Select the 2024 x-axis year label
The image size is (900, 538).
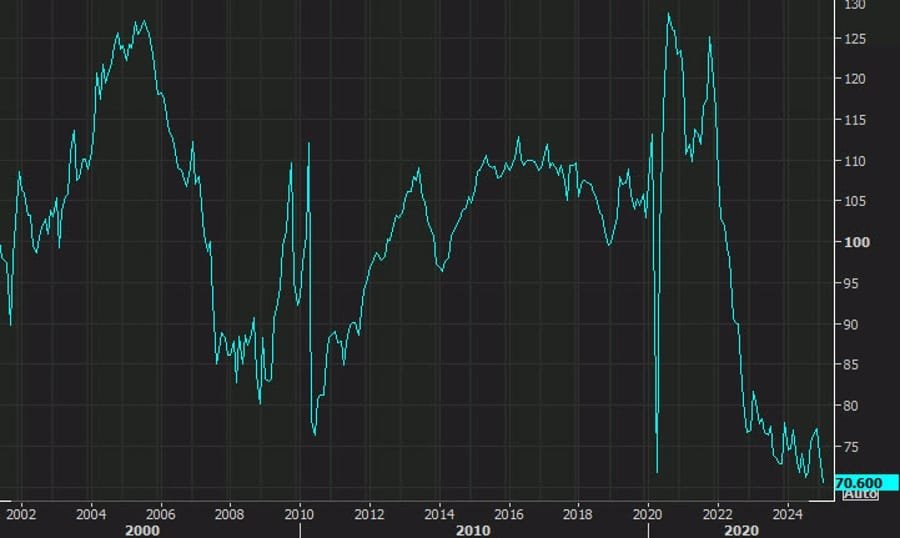click(x=787, y=514)
